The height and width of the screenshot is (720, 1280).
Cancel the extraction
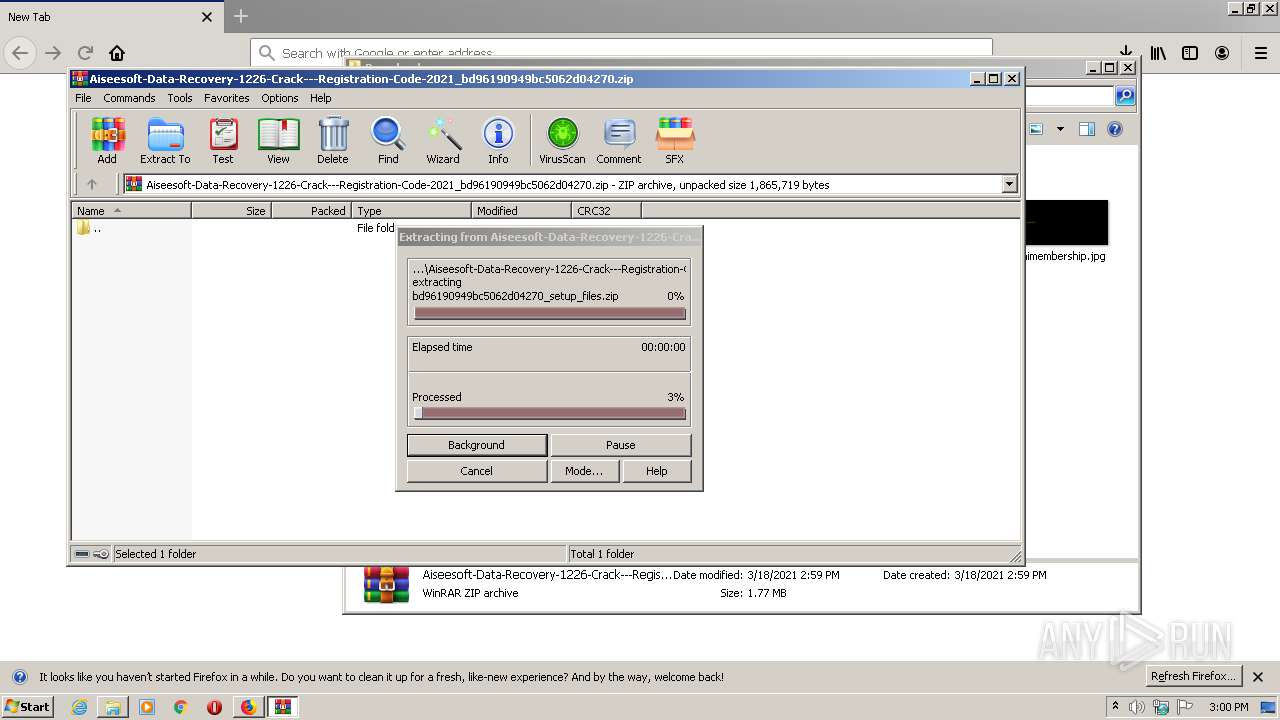click(x=476, y=471)
